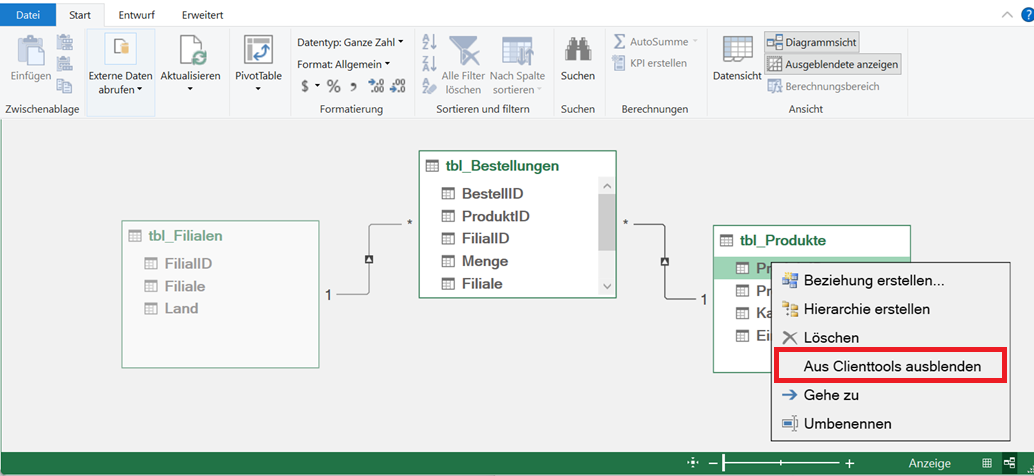Click the help question mark icon
The height and width of the screenshot is (476, 1034).
(x=1028, y=14)
